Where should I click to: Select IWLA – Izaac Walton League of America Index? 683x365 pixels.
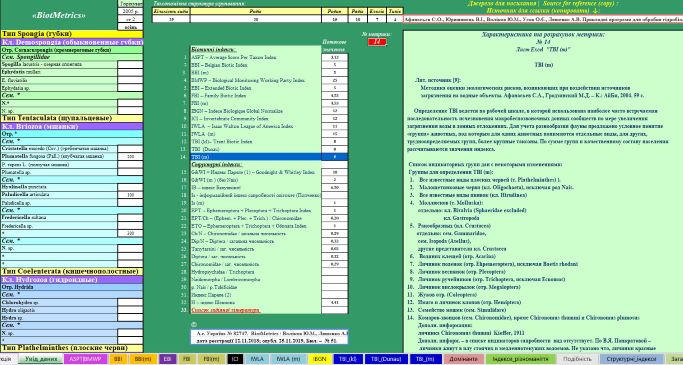click(256, 126)
